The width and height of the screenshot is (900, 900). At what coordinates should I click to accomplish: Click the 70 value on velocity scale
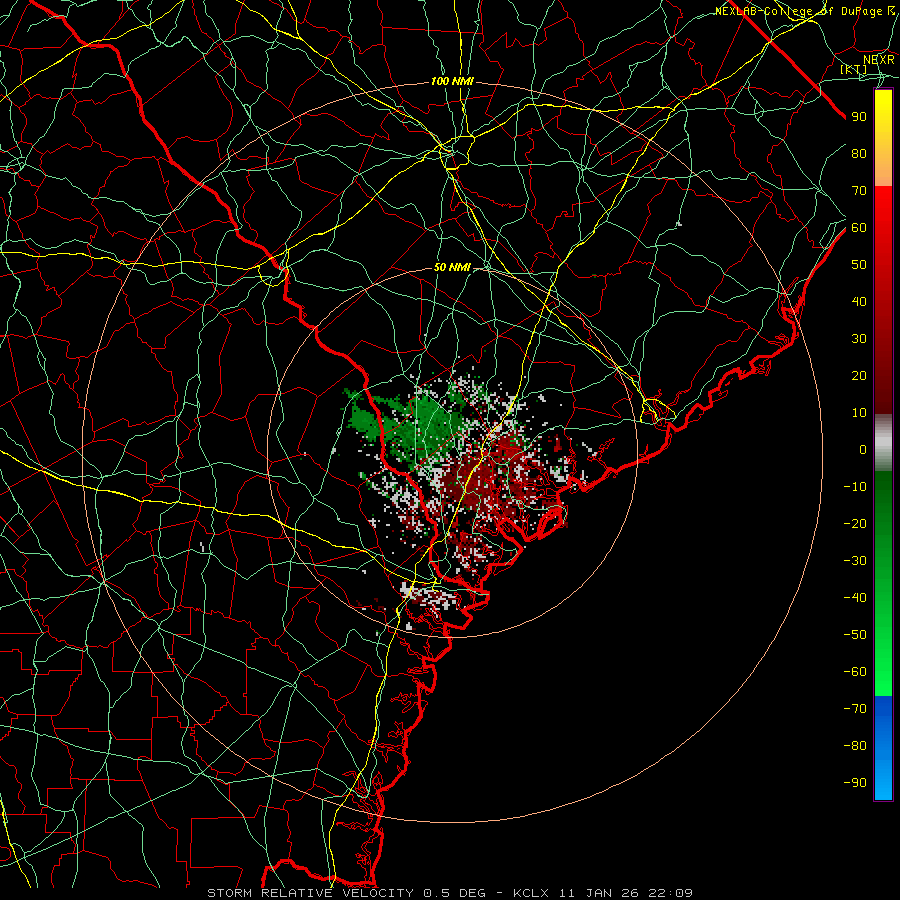point(859,191)
